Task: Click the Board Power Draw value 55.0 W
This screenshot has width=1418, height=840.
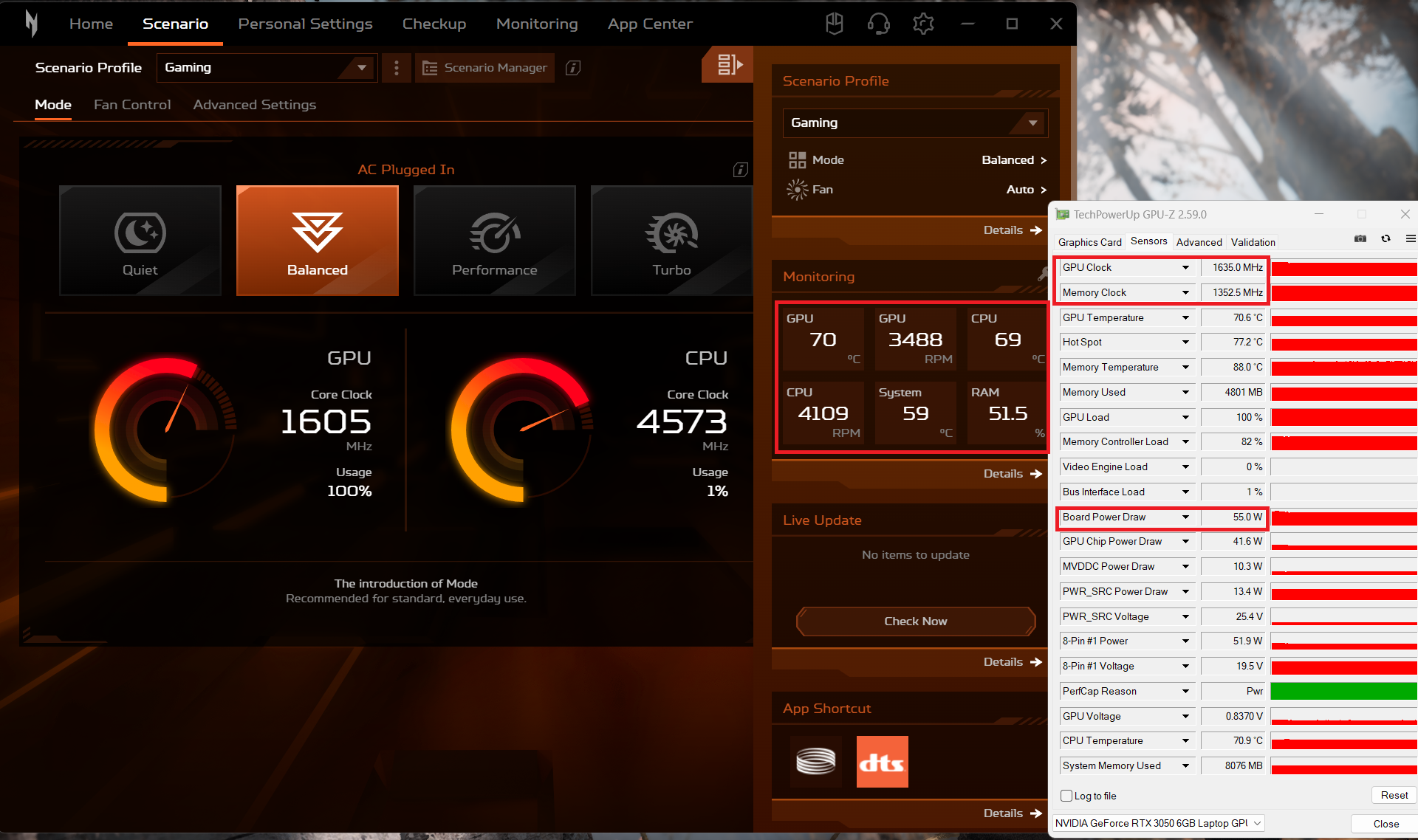Action: click(1233, 517)
